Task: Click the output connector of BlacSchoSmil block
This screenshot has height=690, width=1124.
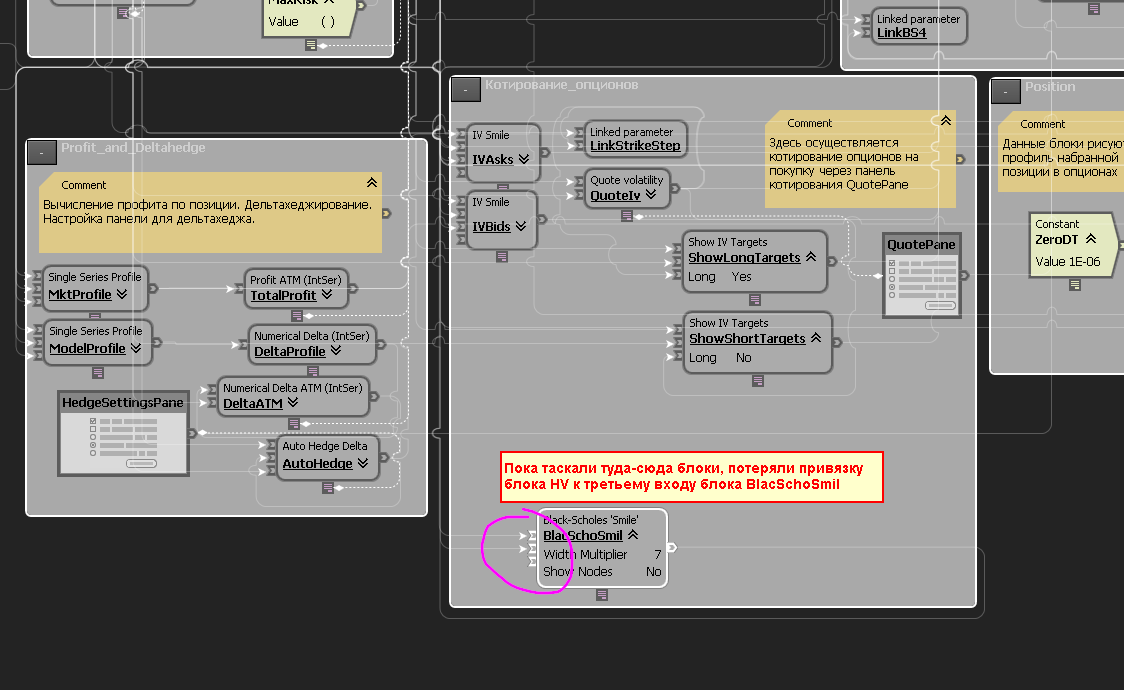Action: [672, 547]
